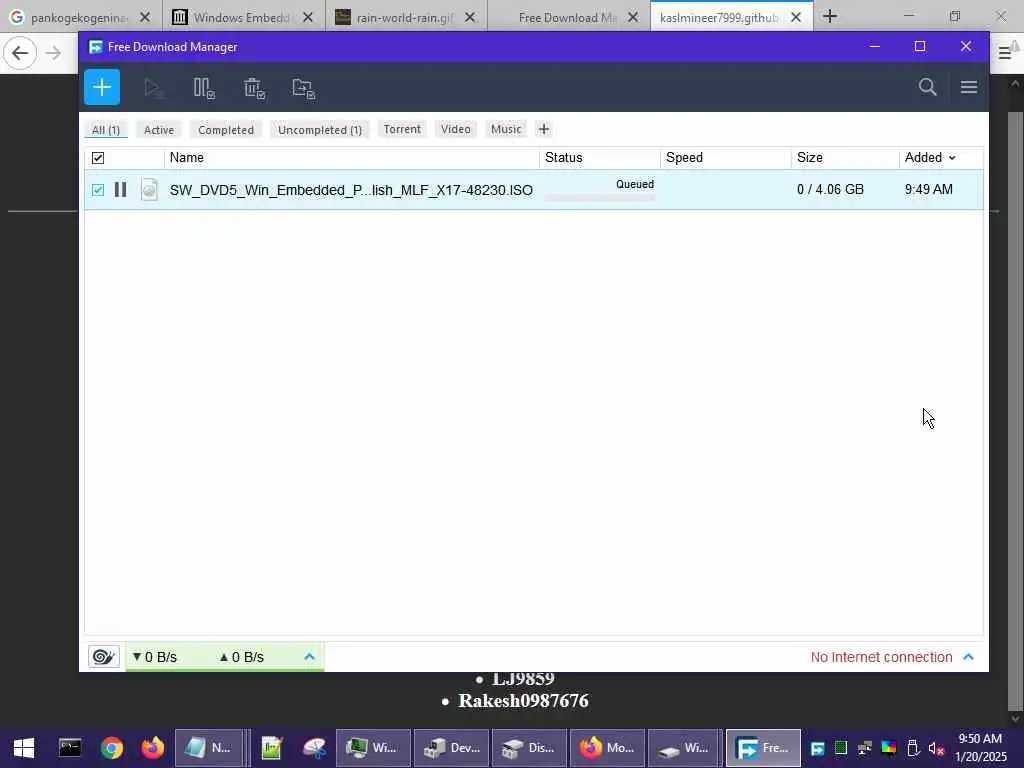Click the Free Download Manager tray icon
Image resolution: width=1024 pixels, height=768 pixels.
(x=817, y=748)
